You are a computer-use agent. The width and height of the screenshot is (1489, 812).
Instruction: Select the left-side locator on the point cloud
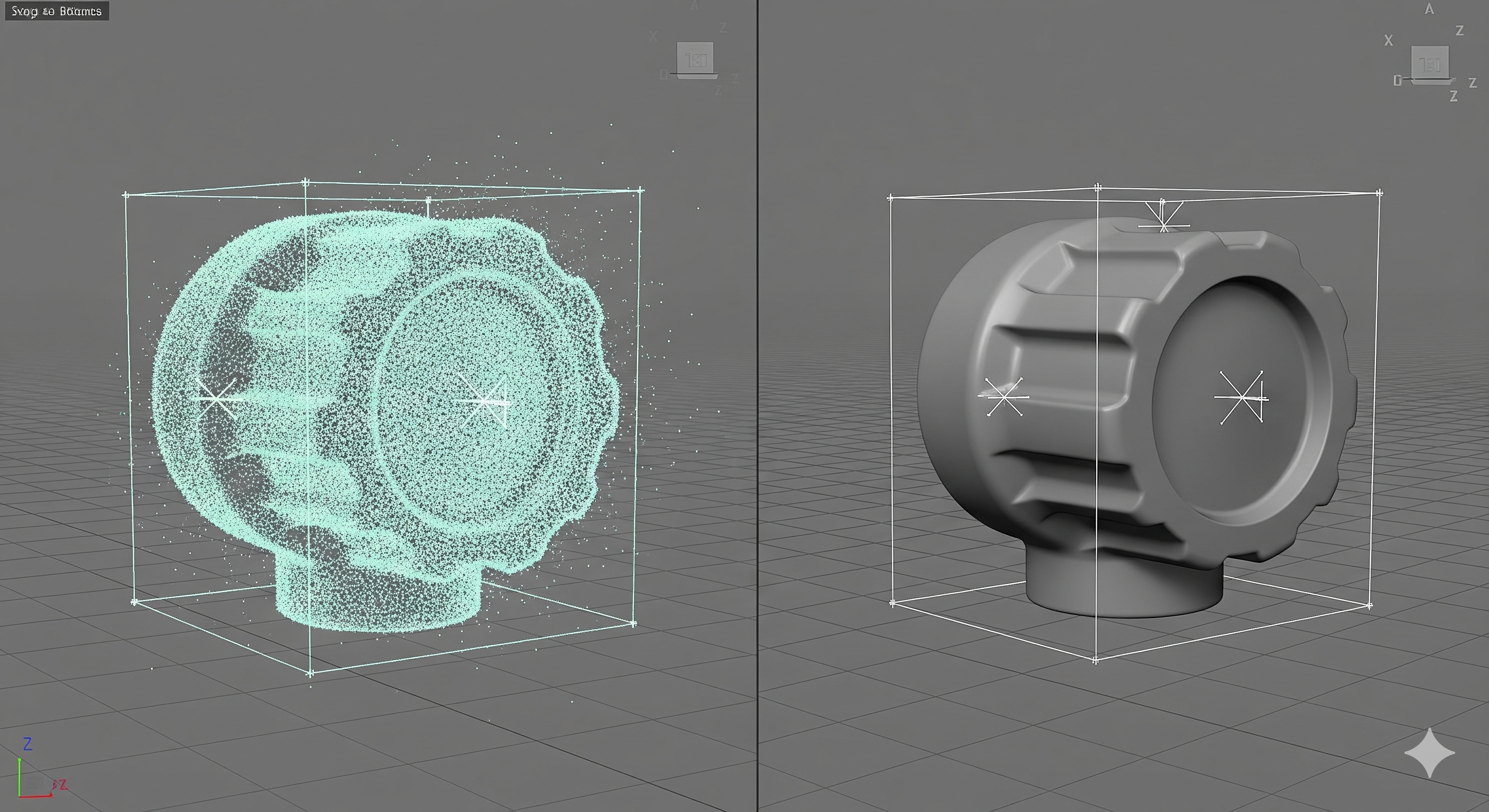click(x=216, y=398)
